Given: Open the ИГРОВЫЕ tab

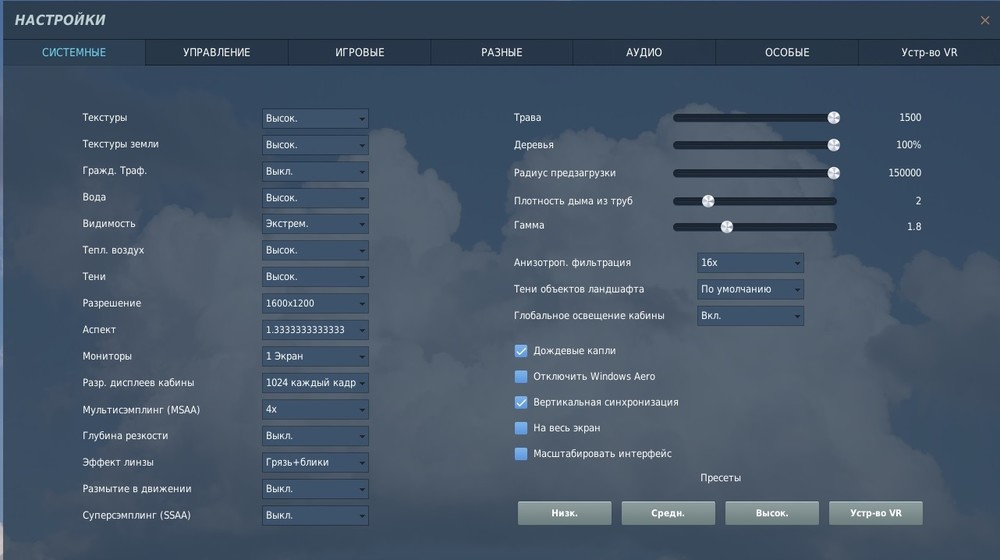Looking at the screenshot, I should tap(360, 52).
